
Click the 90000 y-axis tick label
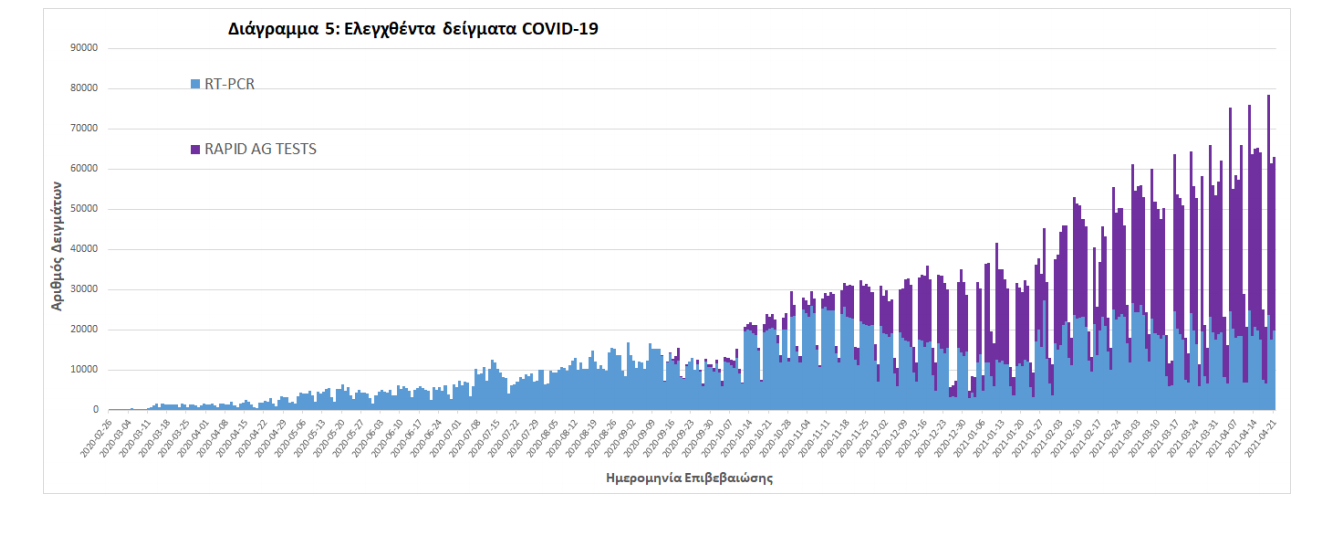click(83, 47)
